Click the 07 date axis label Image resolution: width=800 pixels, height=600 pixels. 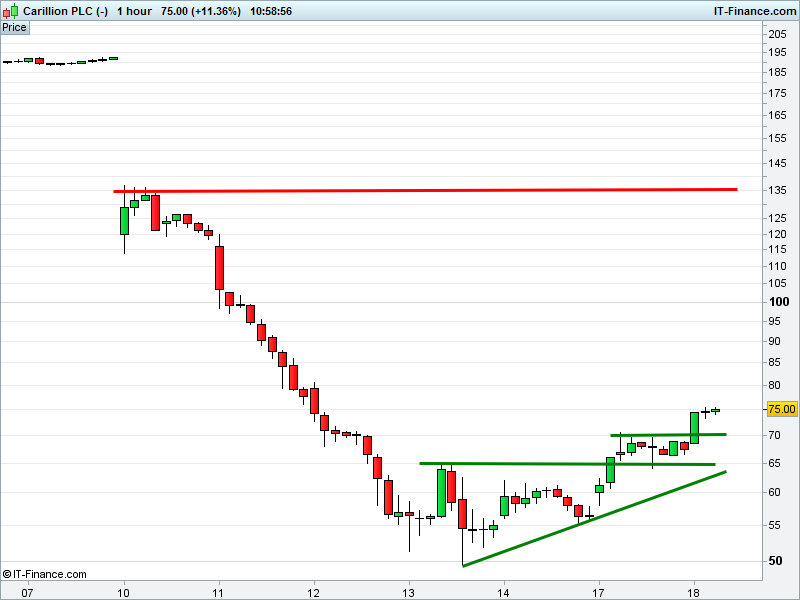point(27,593)
